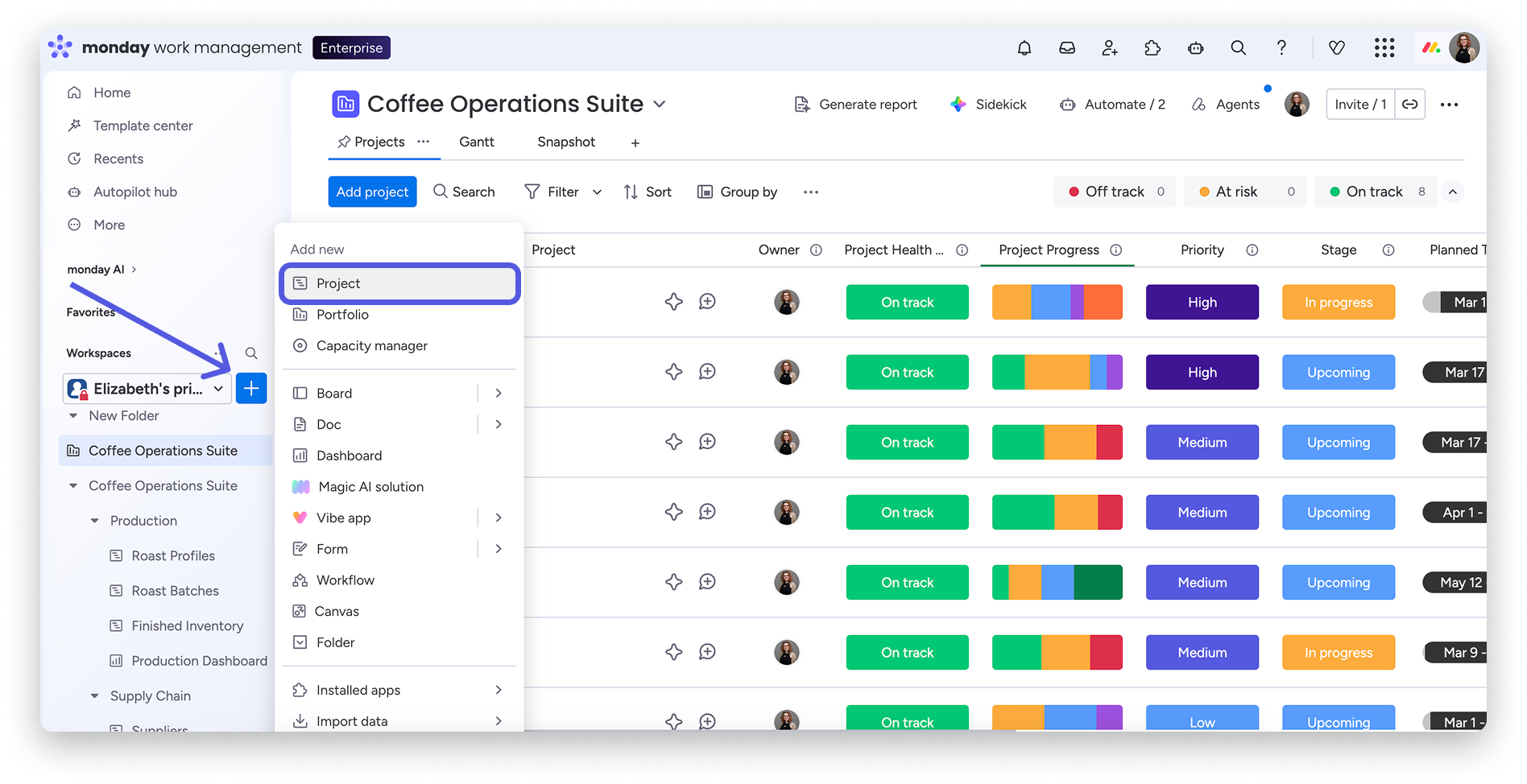Switch to the Gantt tab
The width and height of the screenshot is (1527, 784).
(477, 142)
